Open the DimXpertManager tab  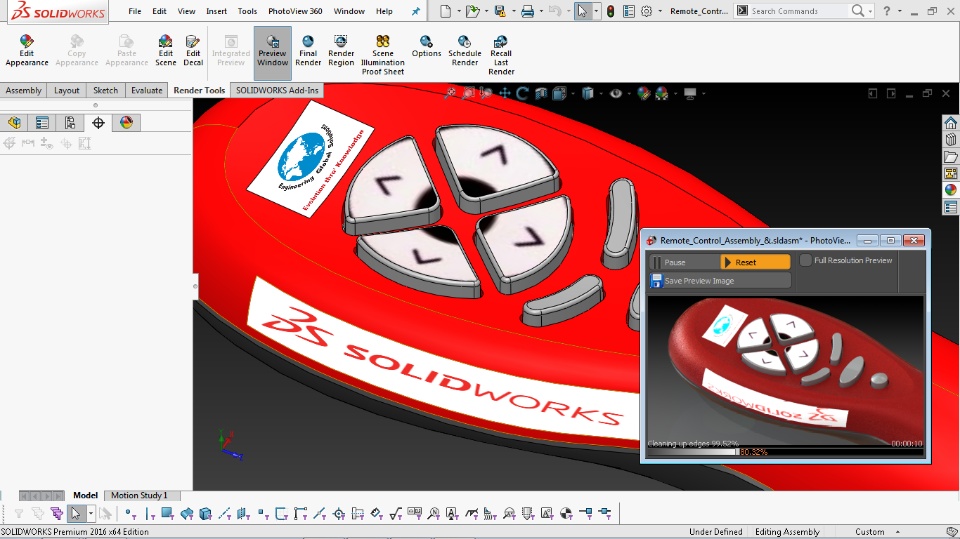[98, 122]
